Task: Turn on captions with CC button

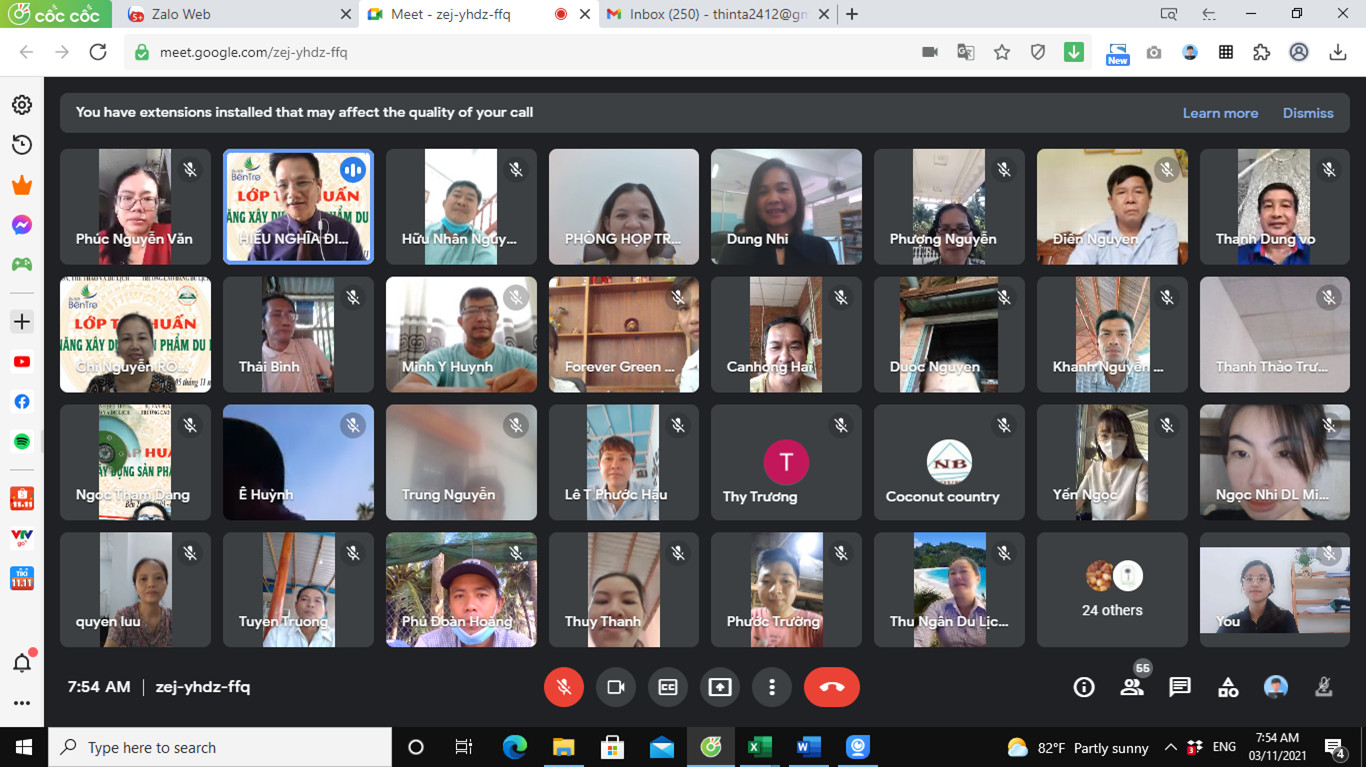Action: coord(668,687)
